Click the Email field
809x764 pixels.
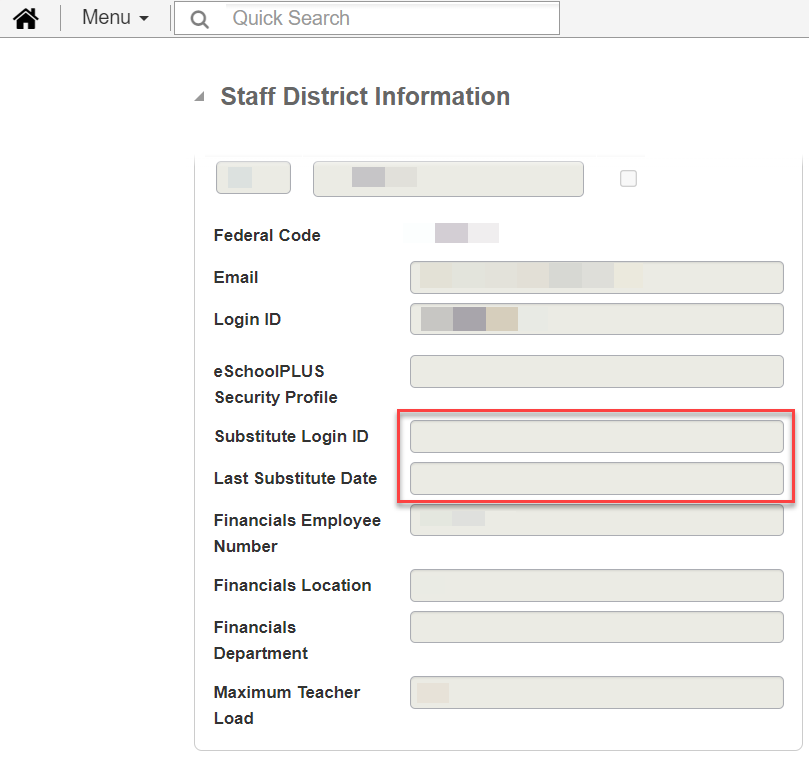596,277
